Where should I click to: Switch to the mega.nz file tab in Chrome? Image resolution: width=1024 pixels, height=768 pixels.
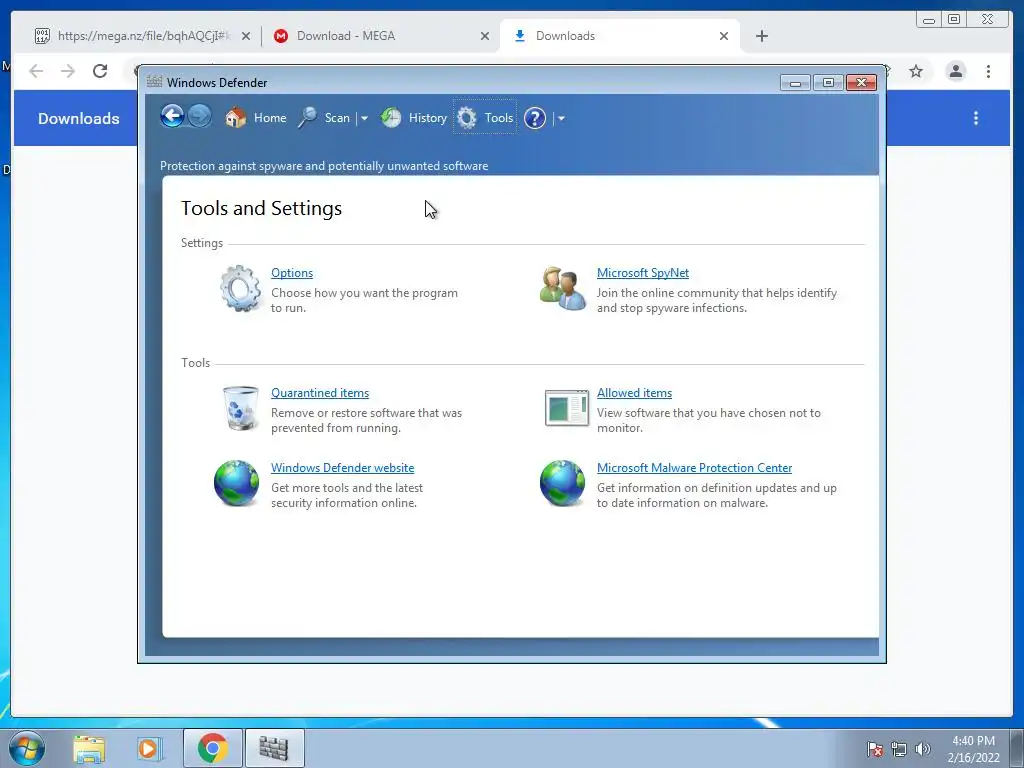(x=135, y=36)
